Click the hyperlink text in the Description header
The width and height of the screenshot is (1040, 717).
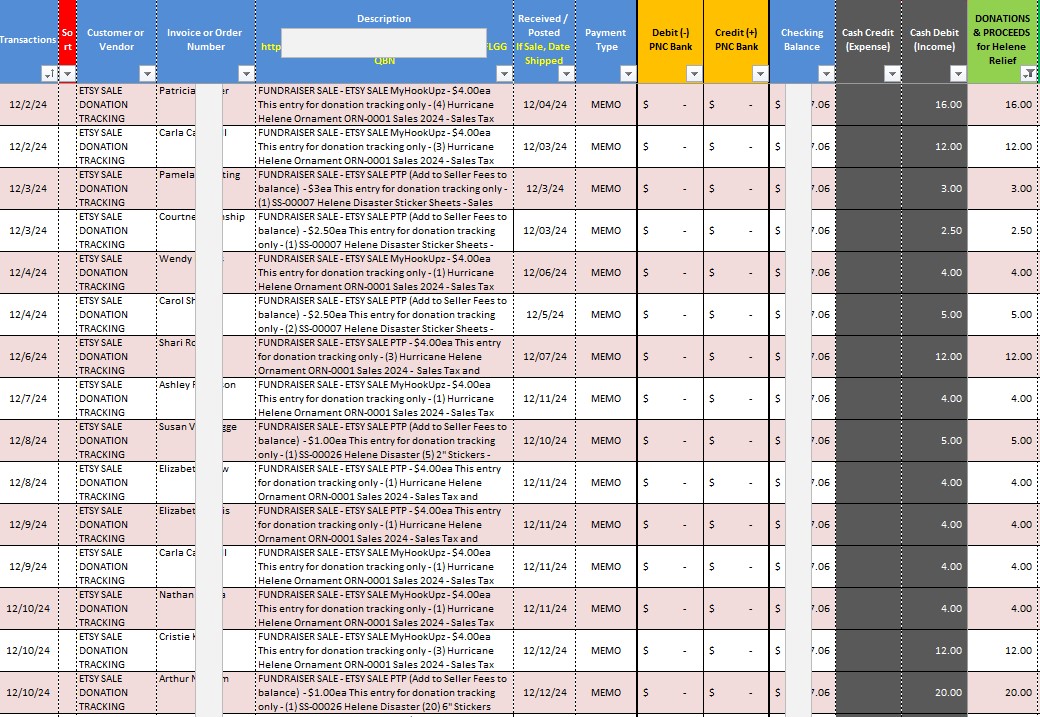(270, 46)
